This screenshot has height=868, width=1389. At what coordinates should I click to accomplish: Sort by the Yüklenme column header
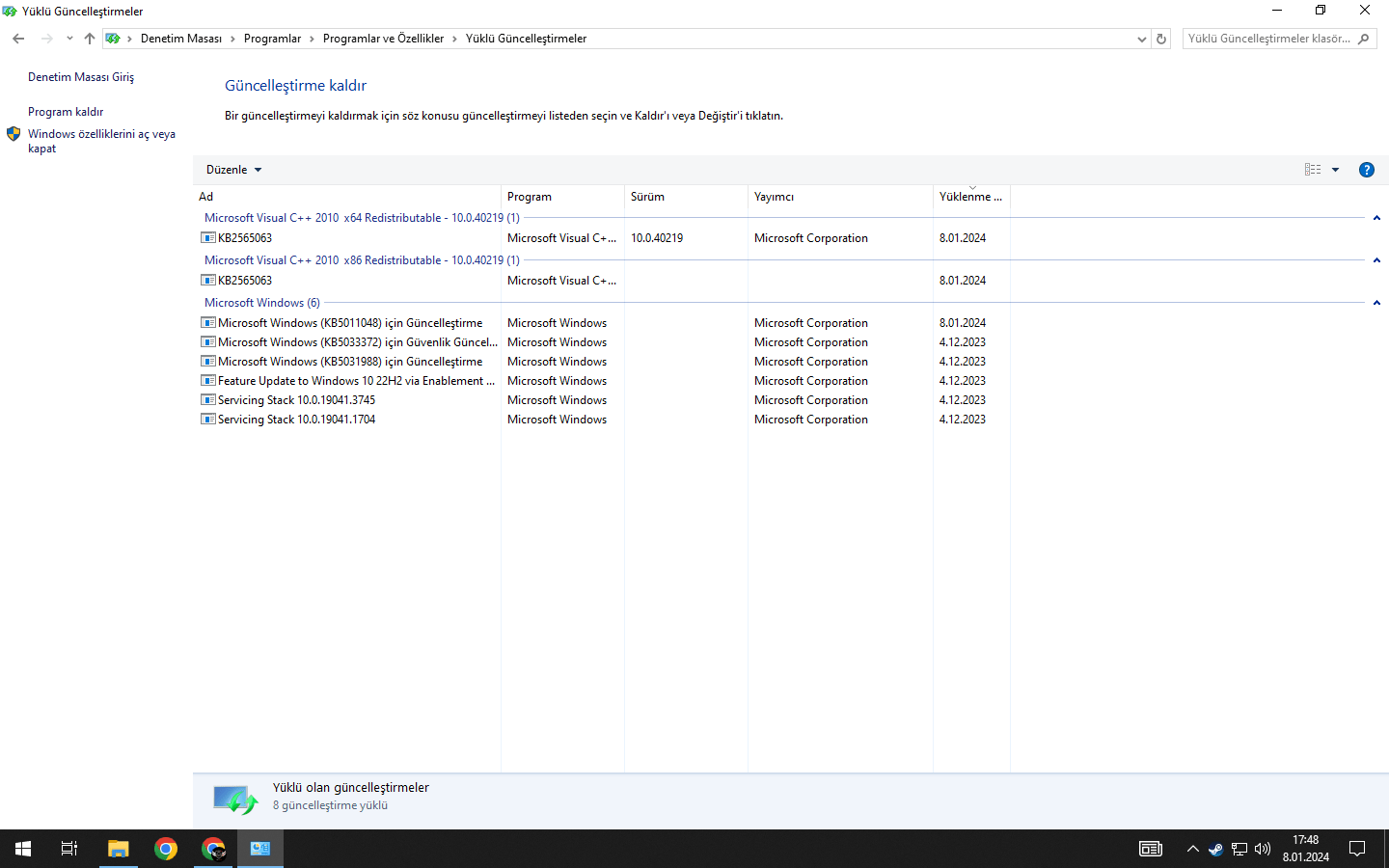pyautogui.click(x=971, y=197)
